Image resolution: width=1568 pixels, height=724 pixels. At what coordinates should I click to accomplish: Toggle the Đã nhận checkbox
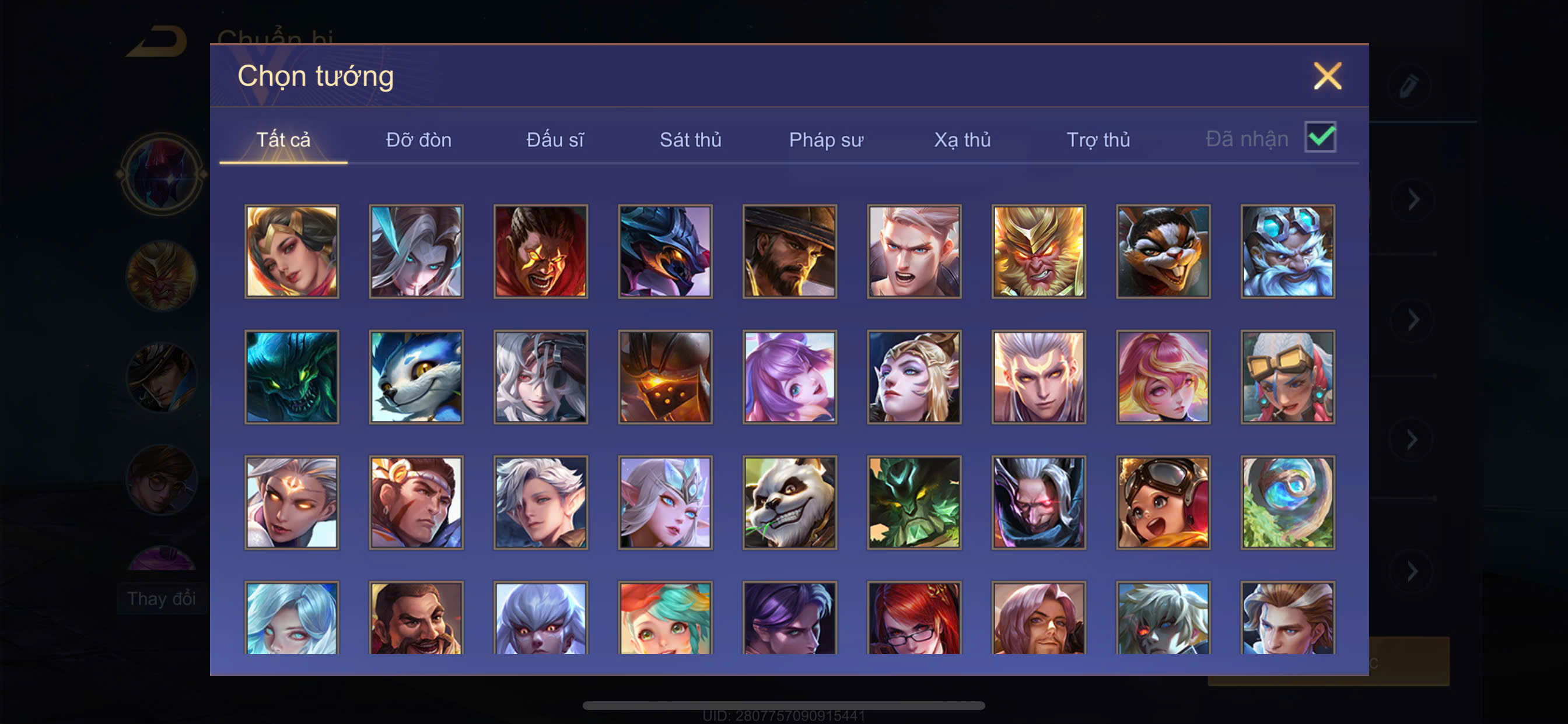coord(1320,137)
